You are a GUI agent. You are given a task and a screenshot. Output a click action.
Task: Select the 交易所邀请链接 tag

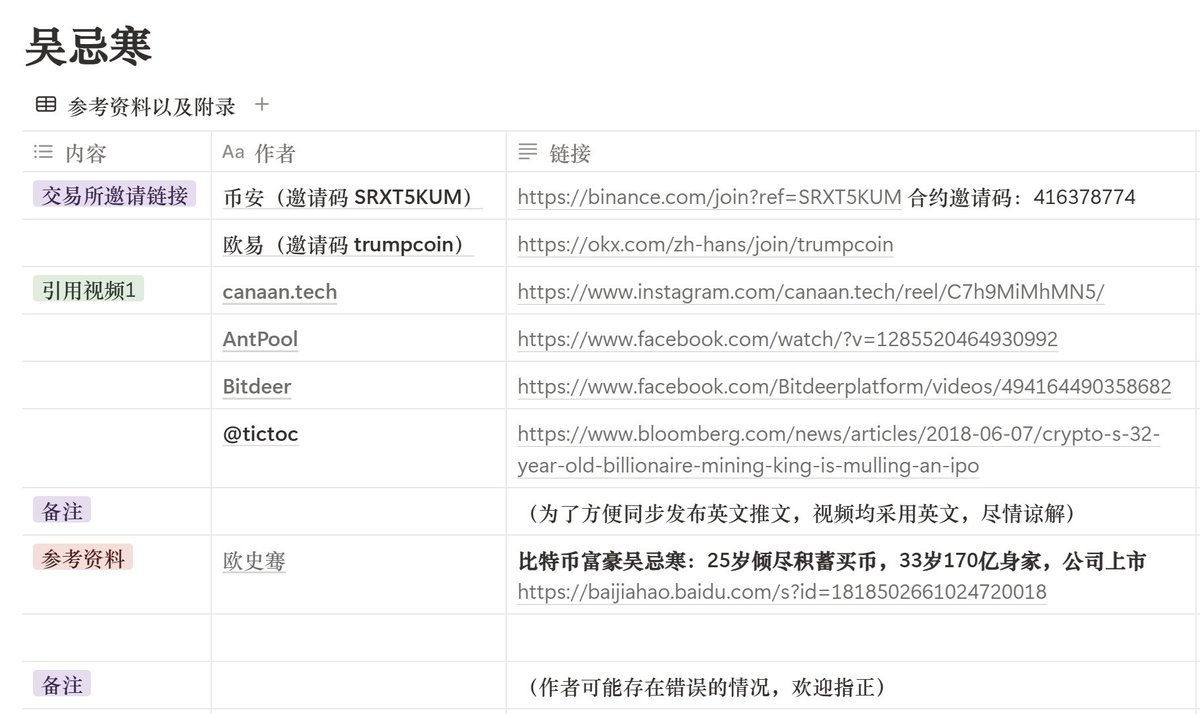pyautogui.click(x=115, y=195)
